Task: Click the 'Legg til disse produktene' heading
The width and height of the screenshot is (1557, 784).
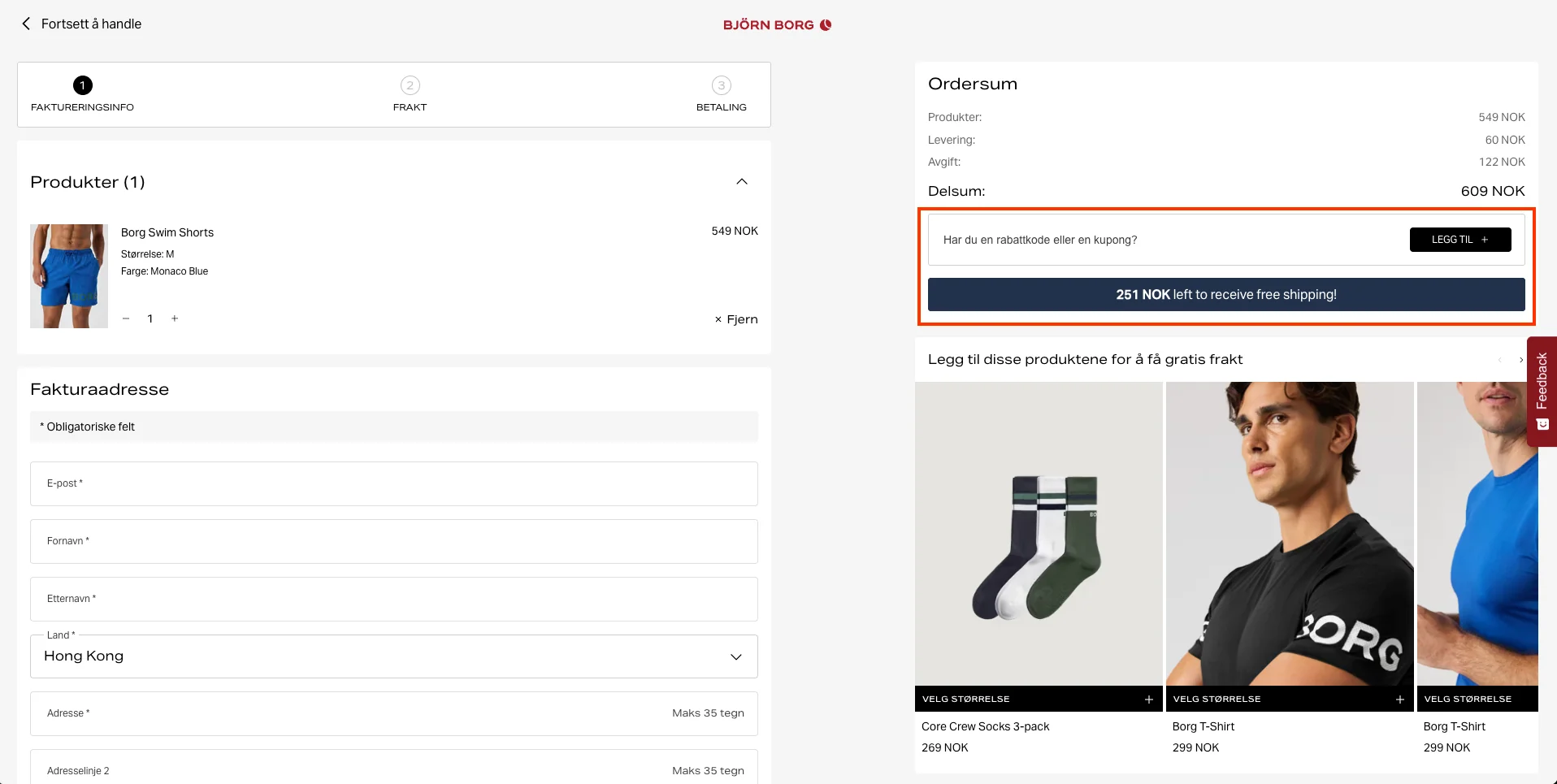Action: 1085,359
